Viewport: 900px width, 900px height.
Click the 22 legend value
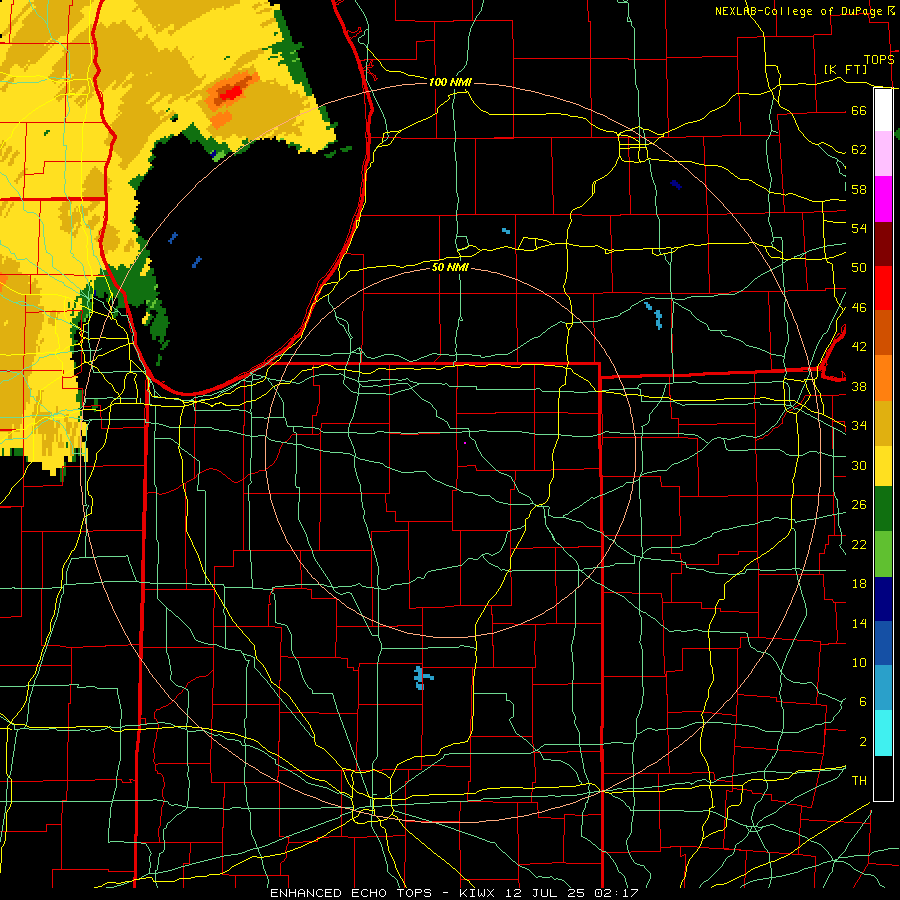(859, 544)
